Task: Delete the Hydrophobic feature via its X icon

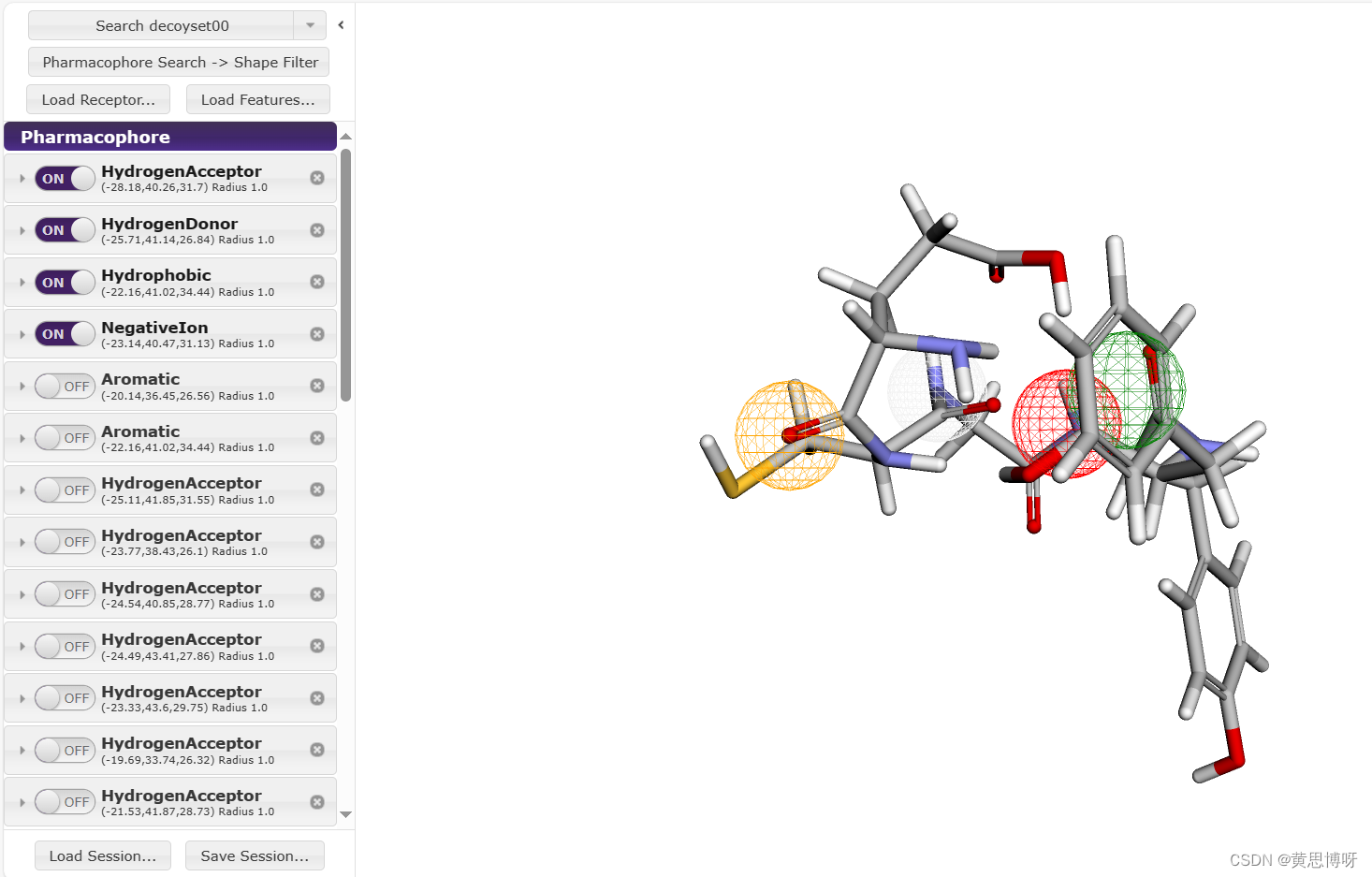Action: point(317,282)
